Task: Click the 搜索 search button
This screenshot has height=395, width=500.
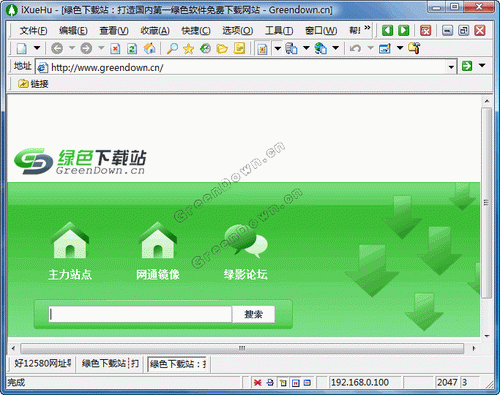Action: (x=254, y=314)
